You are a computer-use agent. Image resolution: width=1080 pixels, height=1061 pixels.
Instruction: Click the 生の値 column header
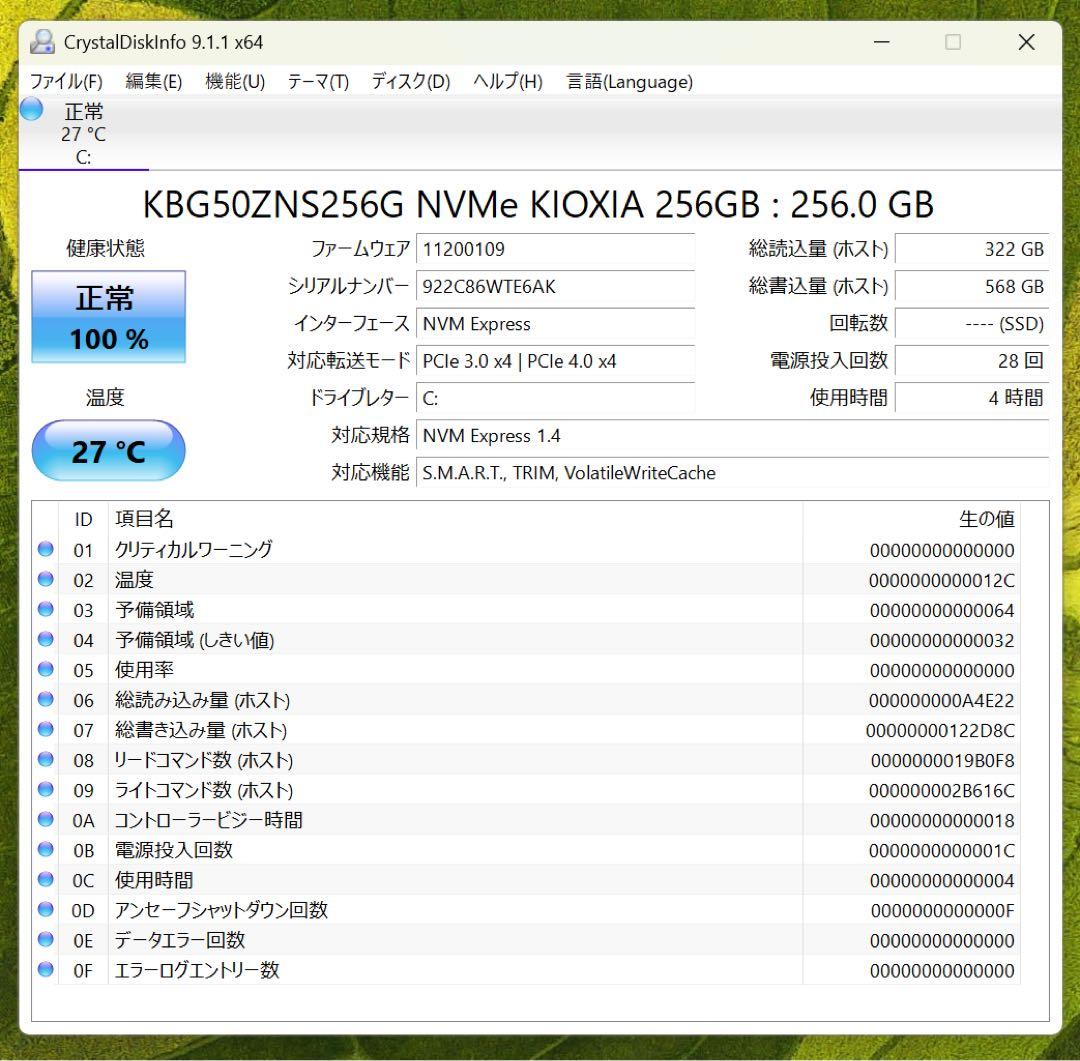(x=912, y=519)
